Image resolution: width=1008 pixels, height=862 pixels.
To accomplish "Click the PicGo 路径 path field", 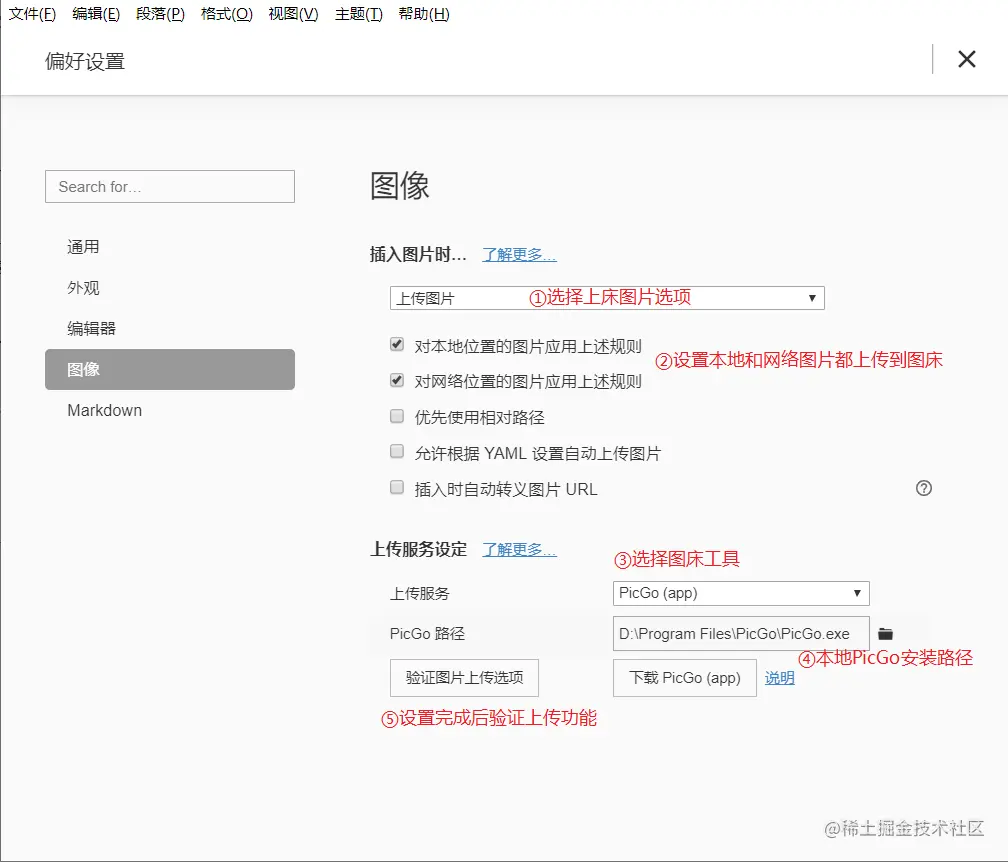I will [x=741, y=634].
